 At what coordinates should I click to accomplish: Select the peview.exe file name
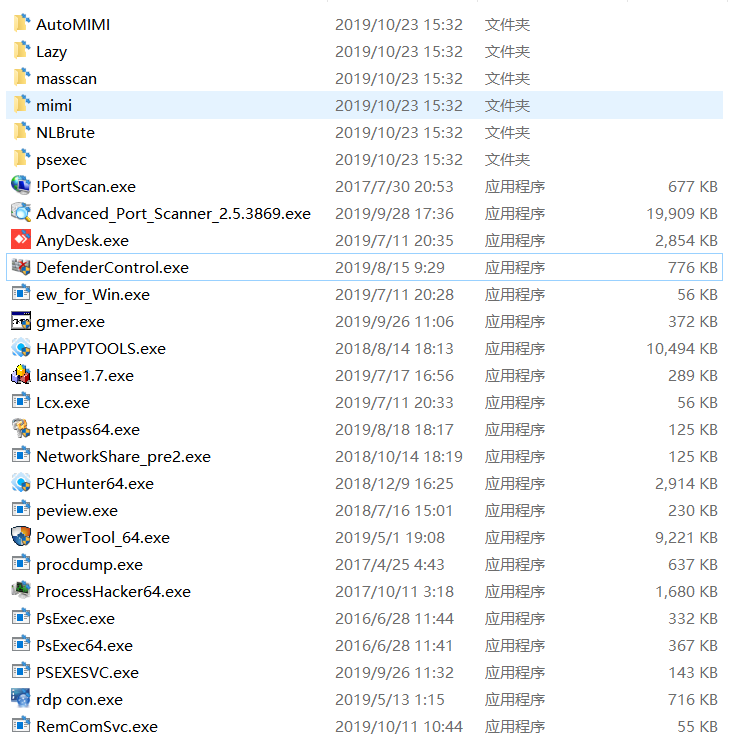77,511
